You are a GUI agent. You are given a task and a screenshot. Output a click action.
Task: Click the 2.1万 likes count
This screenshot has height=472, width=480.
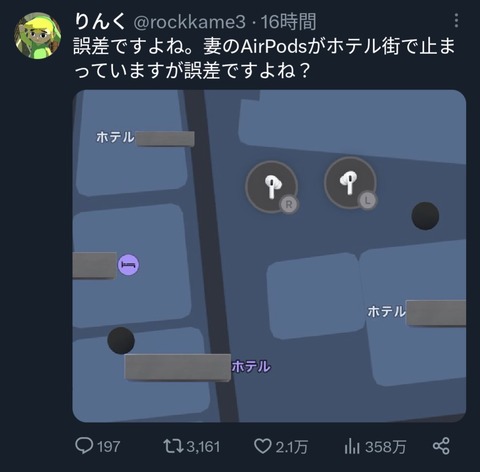(291, 447)
